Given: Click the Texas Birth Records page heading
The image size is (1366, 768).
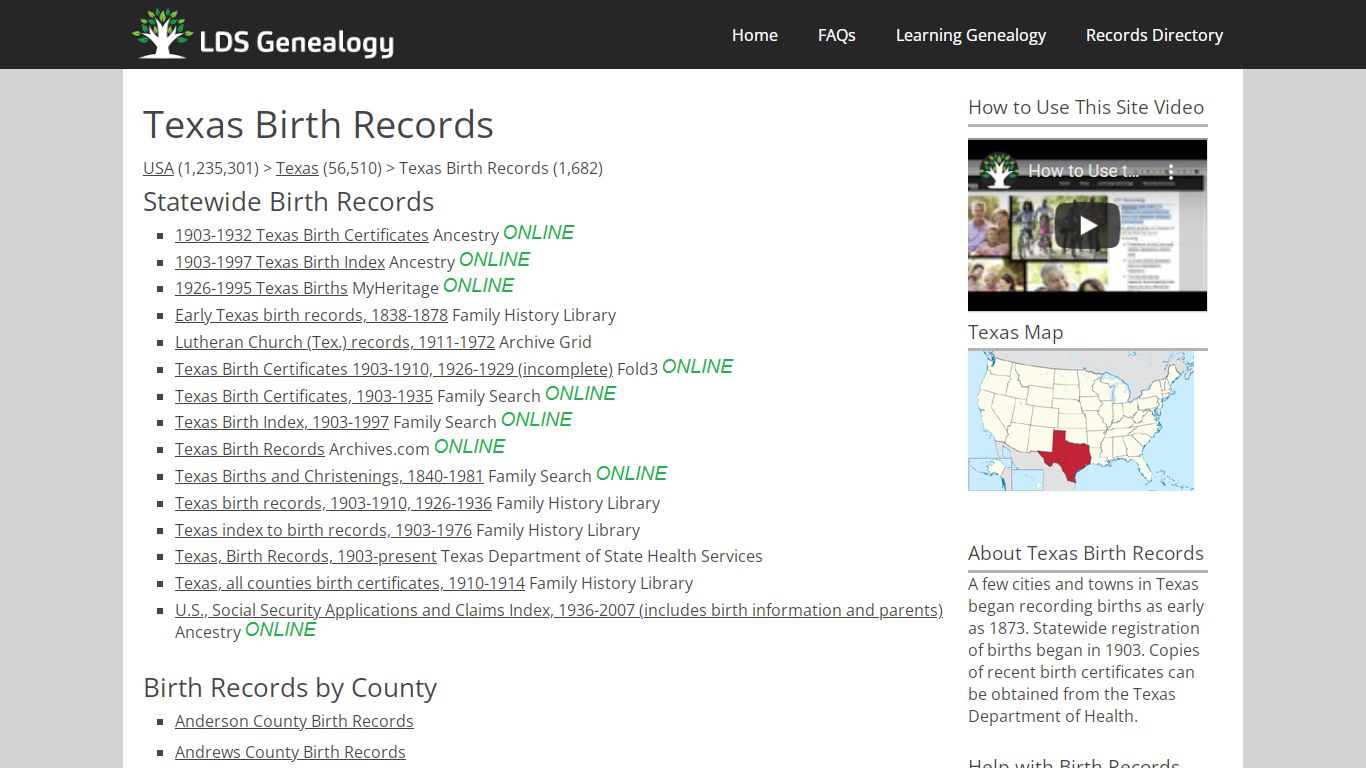Looking at the screenshot, I should click(318, 125).
